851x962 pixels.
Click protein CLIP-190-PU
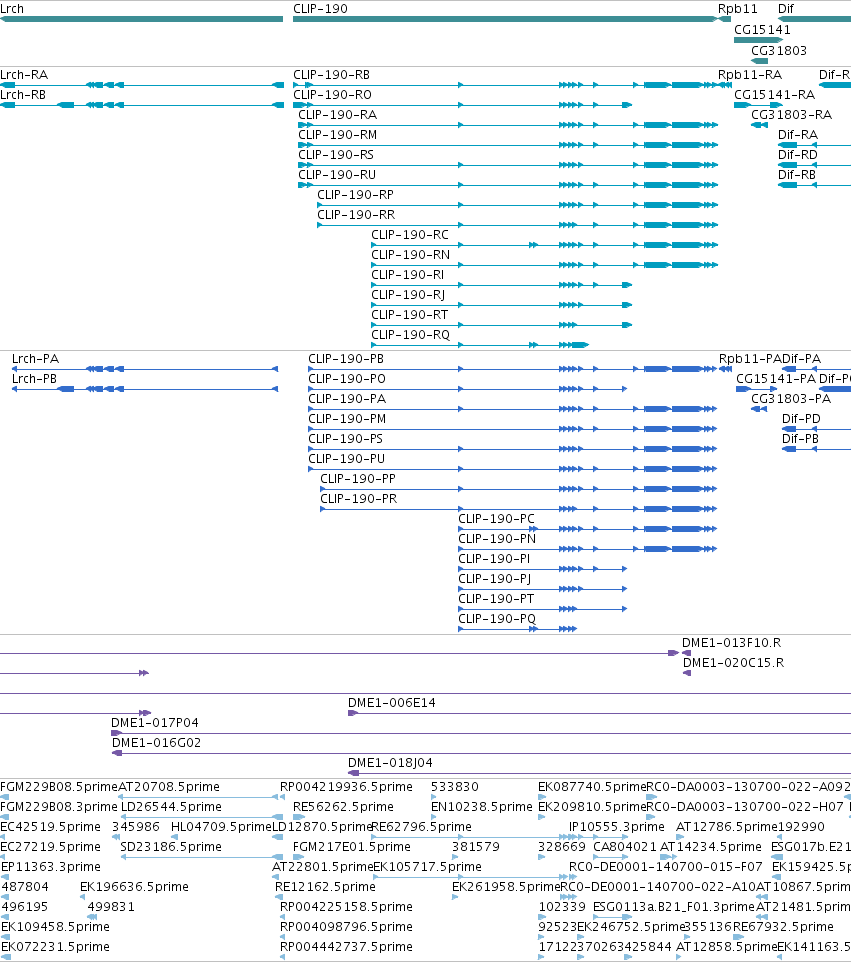click(x=346, y=459)
